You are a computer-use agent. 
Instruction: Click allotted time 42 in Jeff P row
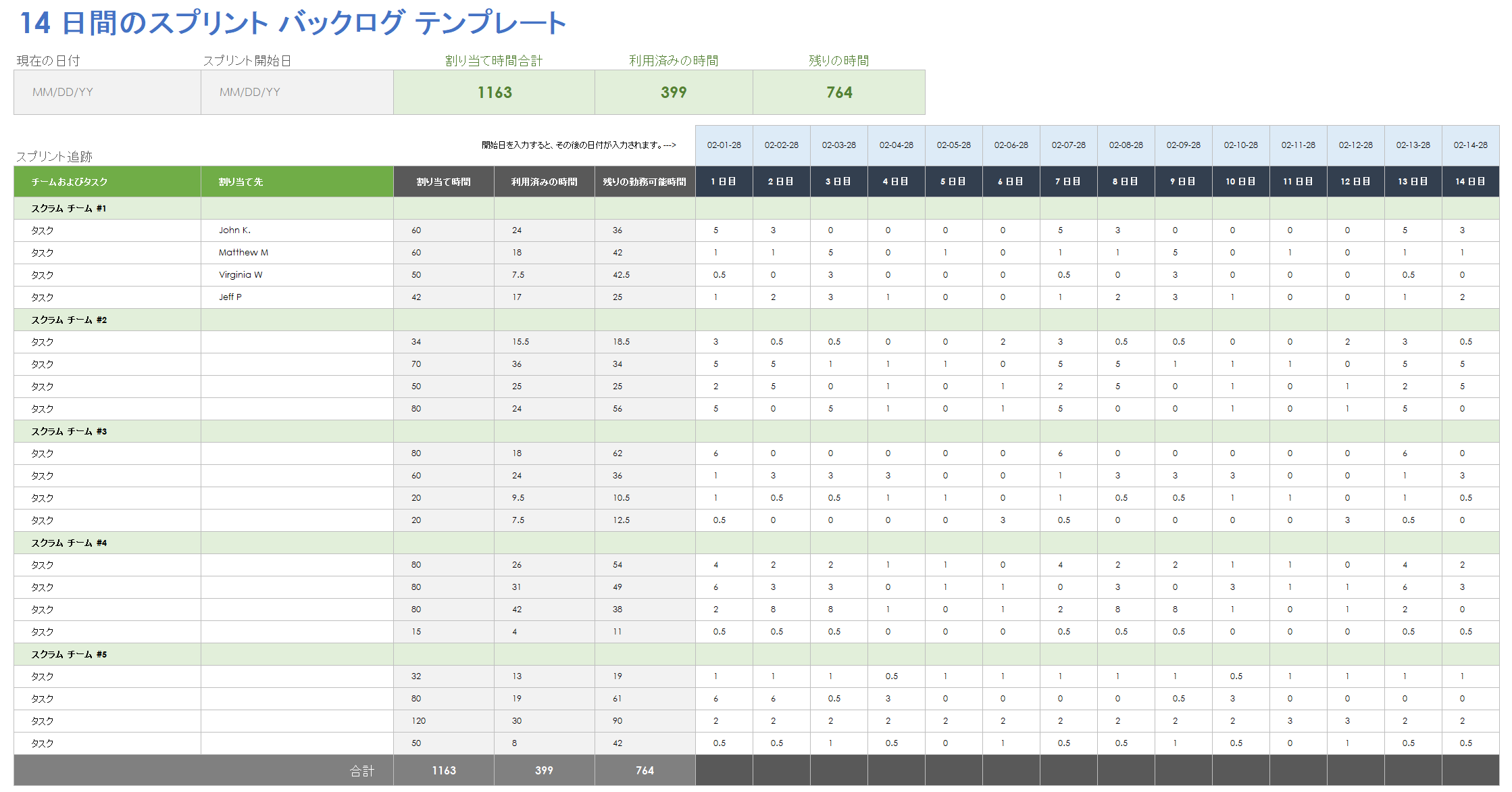[444, 297]
